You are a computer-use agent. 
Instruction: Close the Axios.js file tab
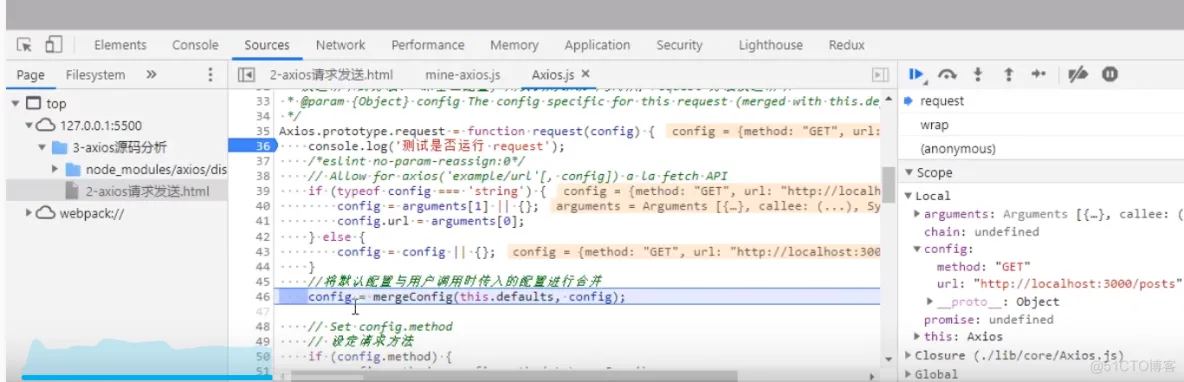(585, 74)
